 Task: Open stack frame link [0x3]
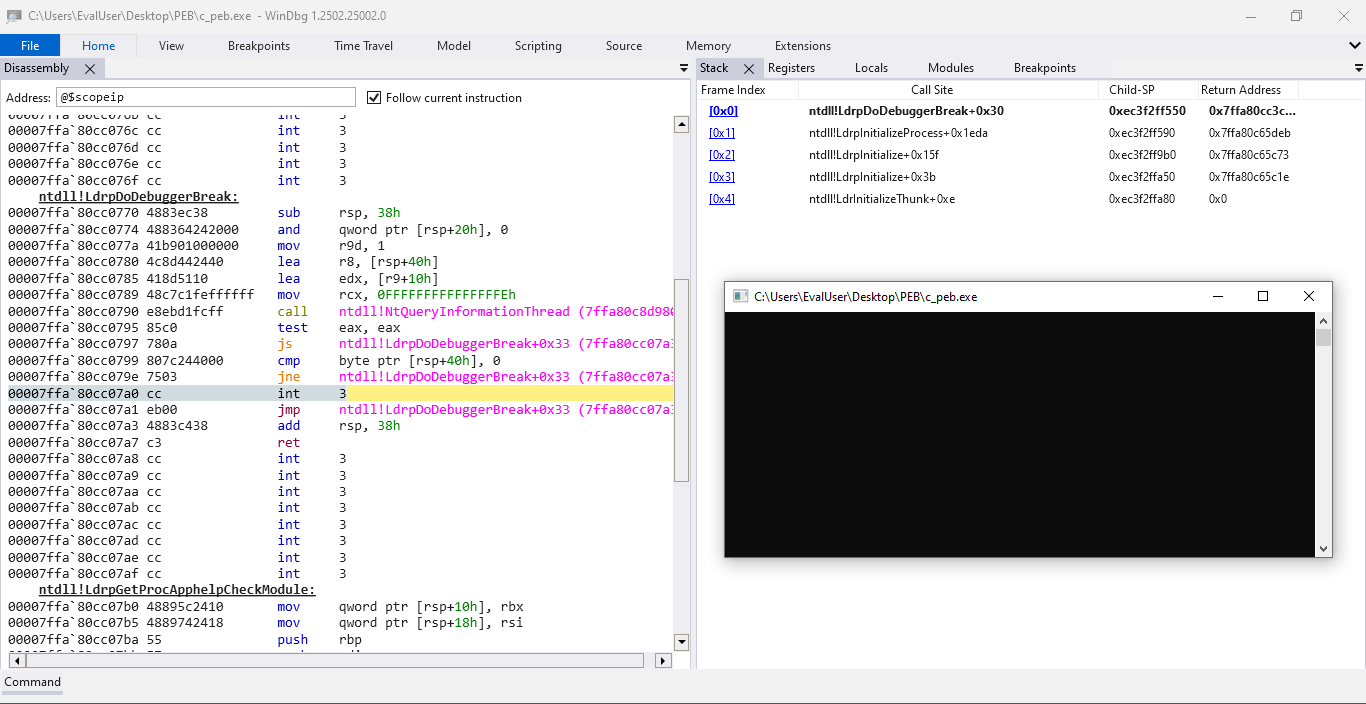pyautogui.click(x=722, y=177)
